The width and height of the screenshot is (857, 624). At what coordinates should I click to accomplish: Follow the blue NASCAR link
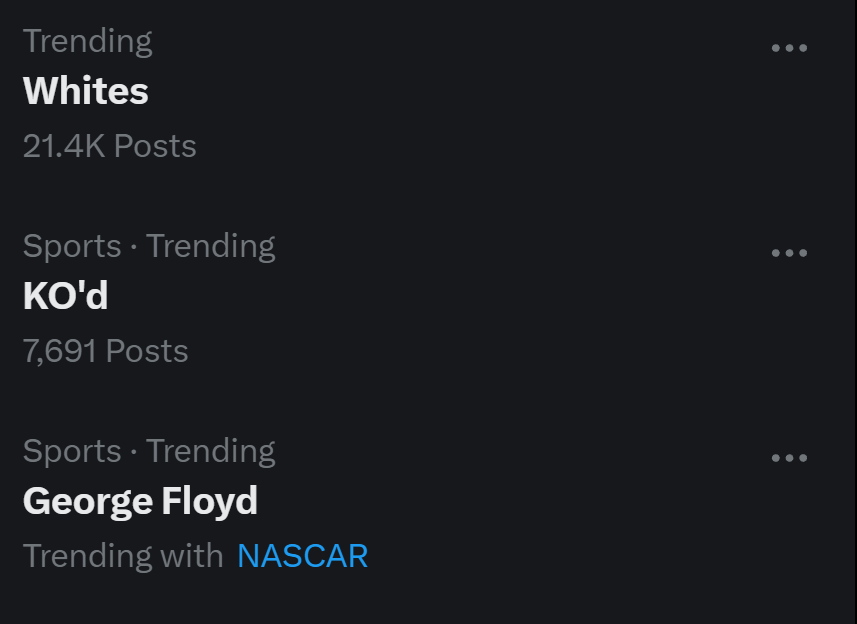point(302,556)
